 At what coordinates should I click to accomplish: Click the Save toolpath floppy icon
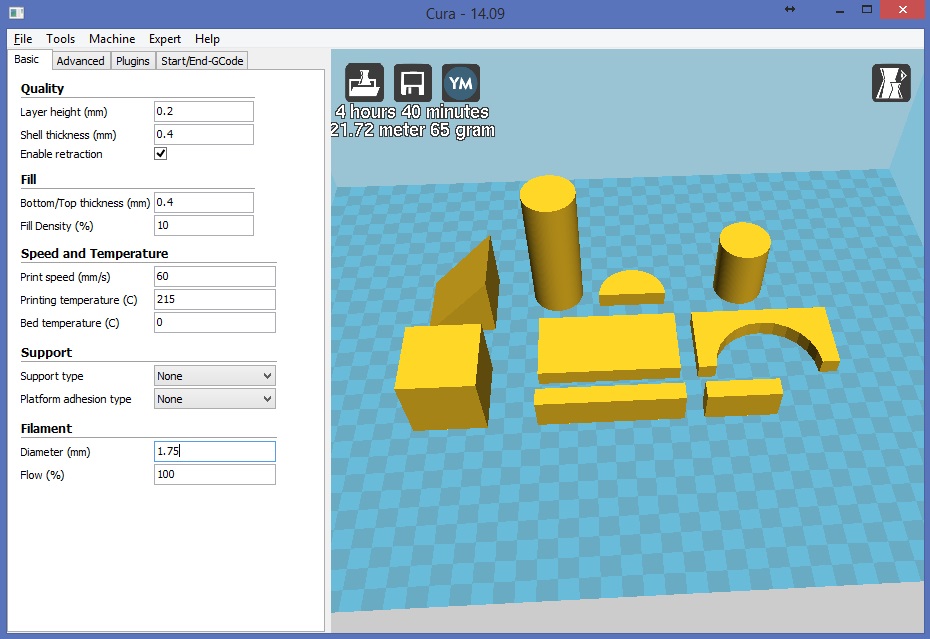(x=413, y=82)
